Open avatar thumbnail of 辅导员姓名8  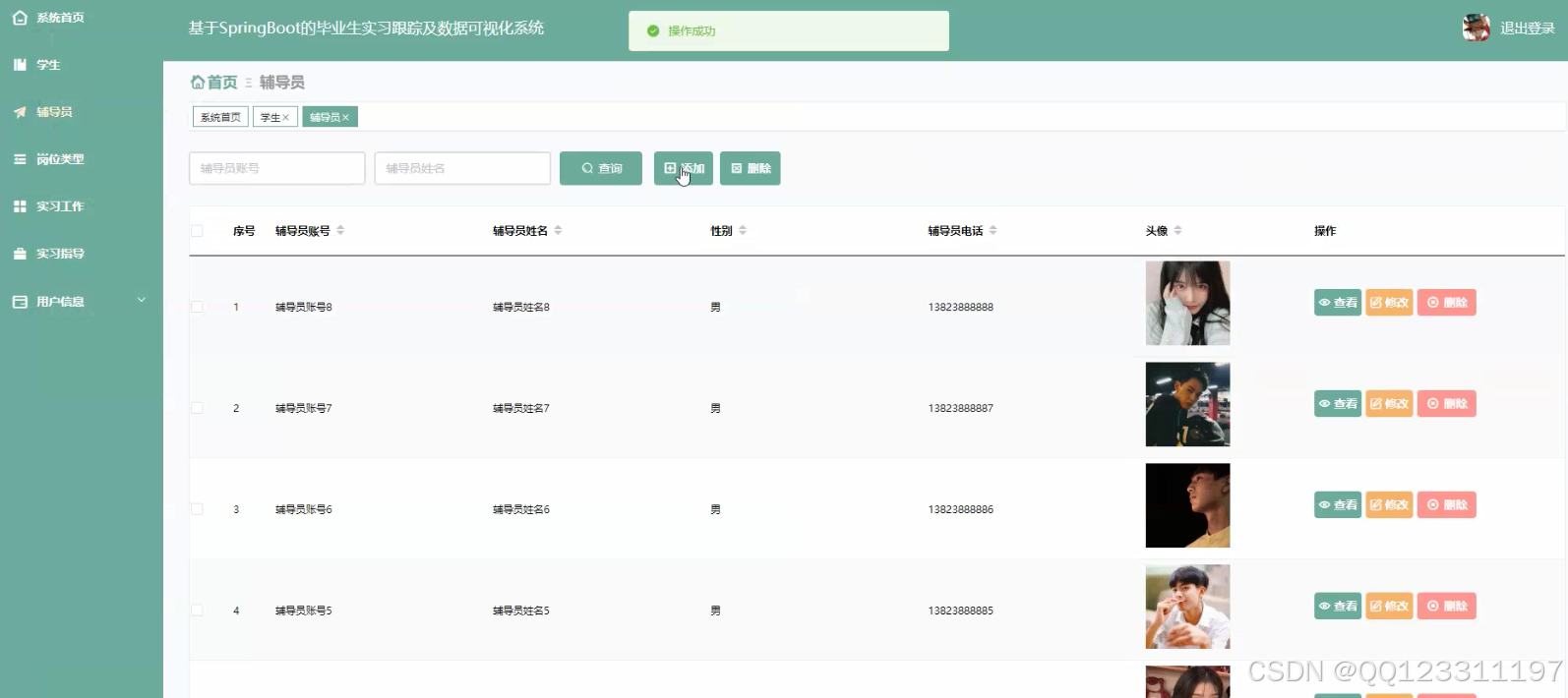point(1187,303)
